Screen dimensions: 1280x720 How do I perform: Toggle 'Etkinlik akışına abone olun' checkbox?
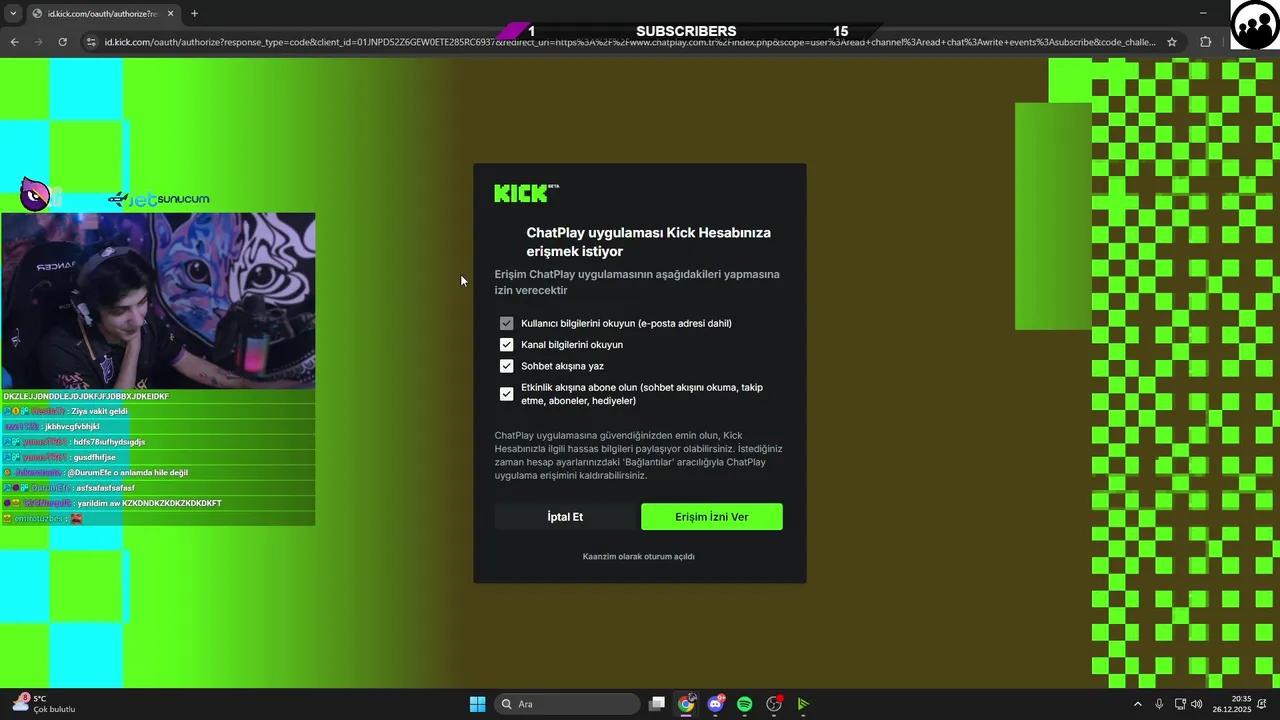pos(506,394)
